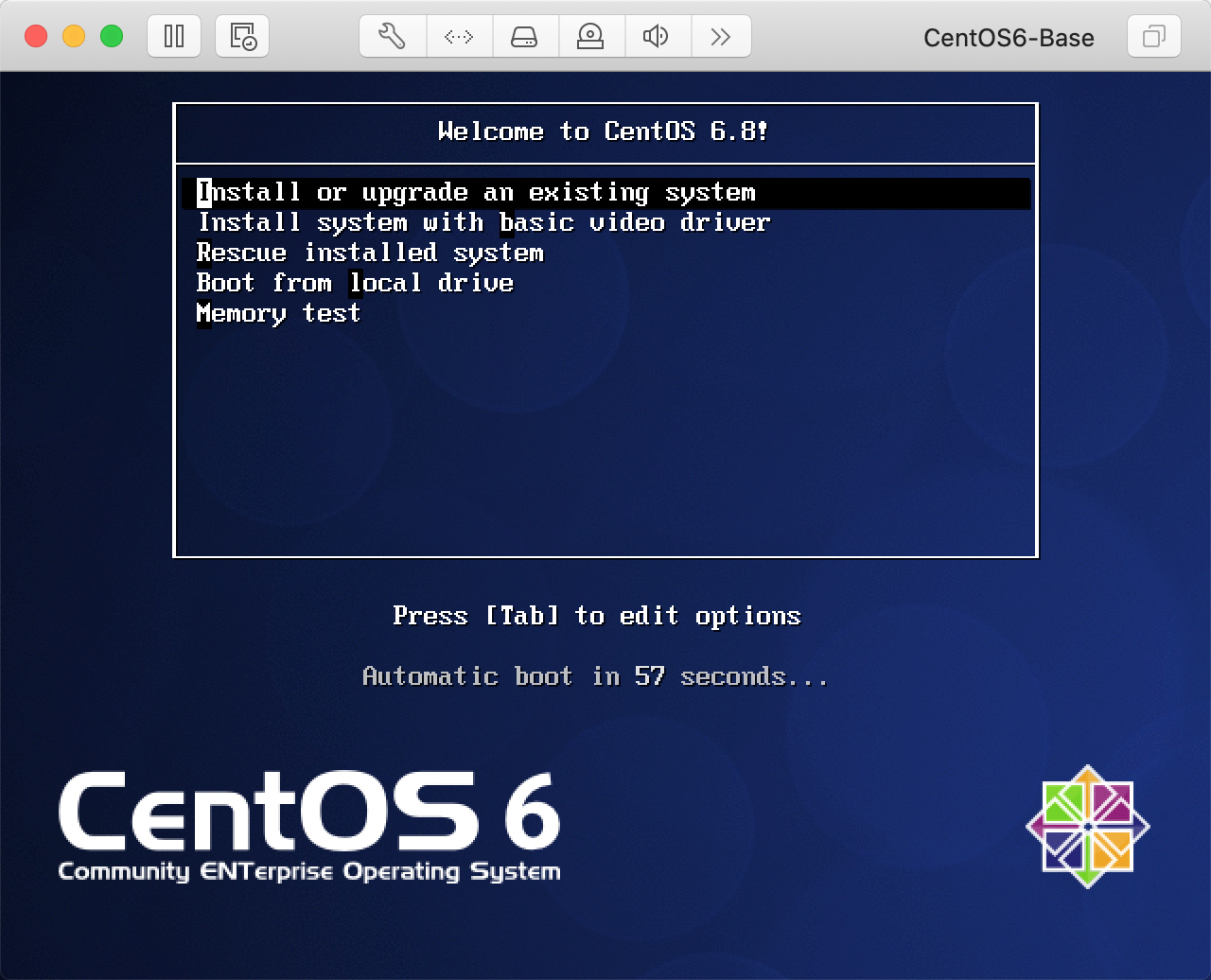Screen dimensions: 1211x980
Task: Select Boot from local drive
Action: [355, 284]
